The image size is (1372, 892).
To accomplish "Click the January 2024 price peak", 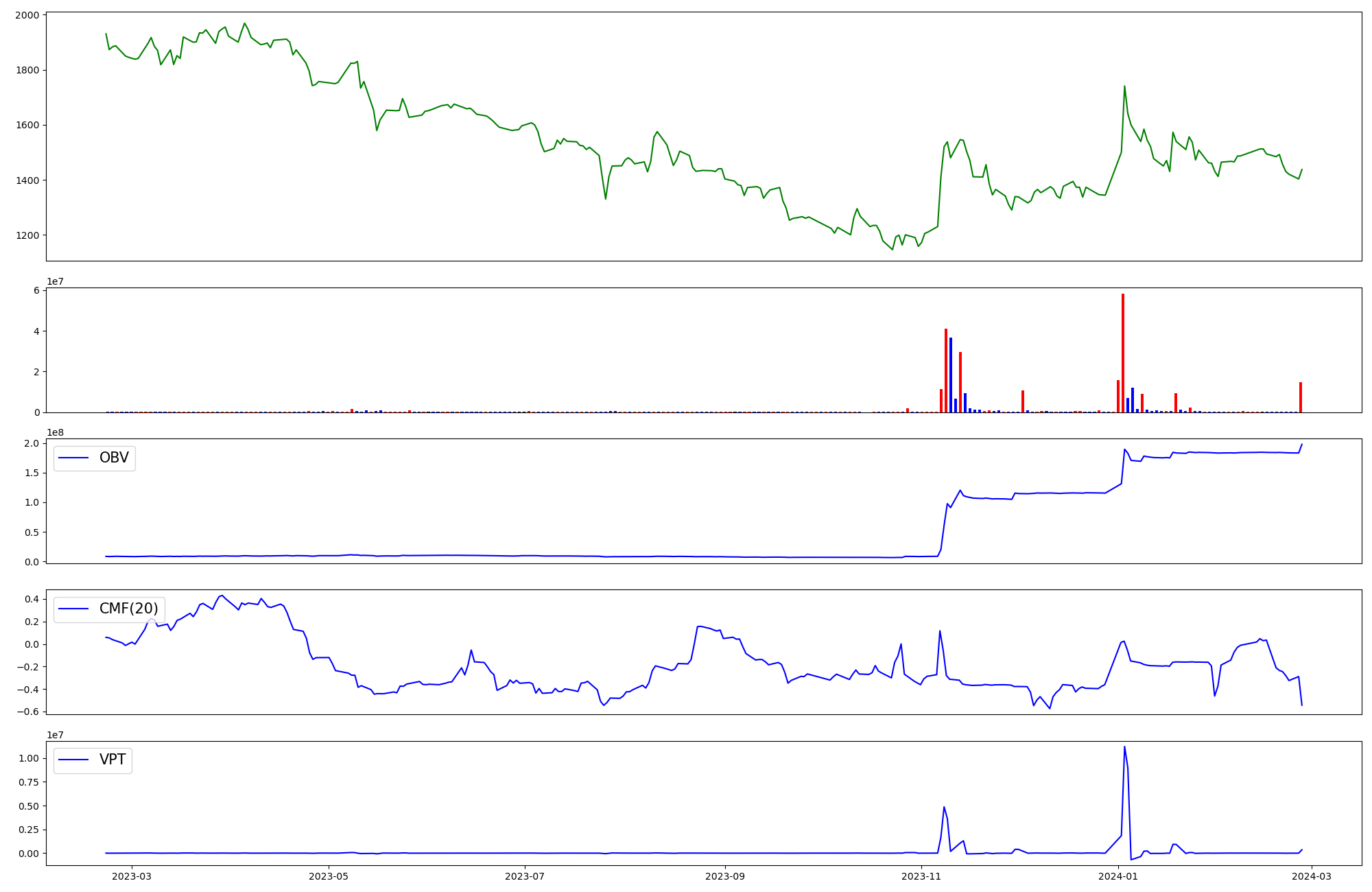I will coord(1124,86).
